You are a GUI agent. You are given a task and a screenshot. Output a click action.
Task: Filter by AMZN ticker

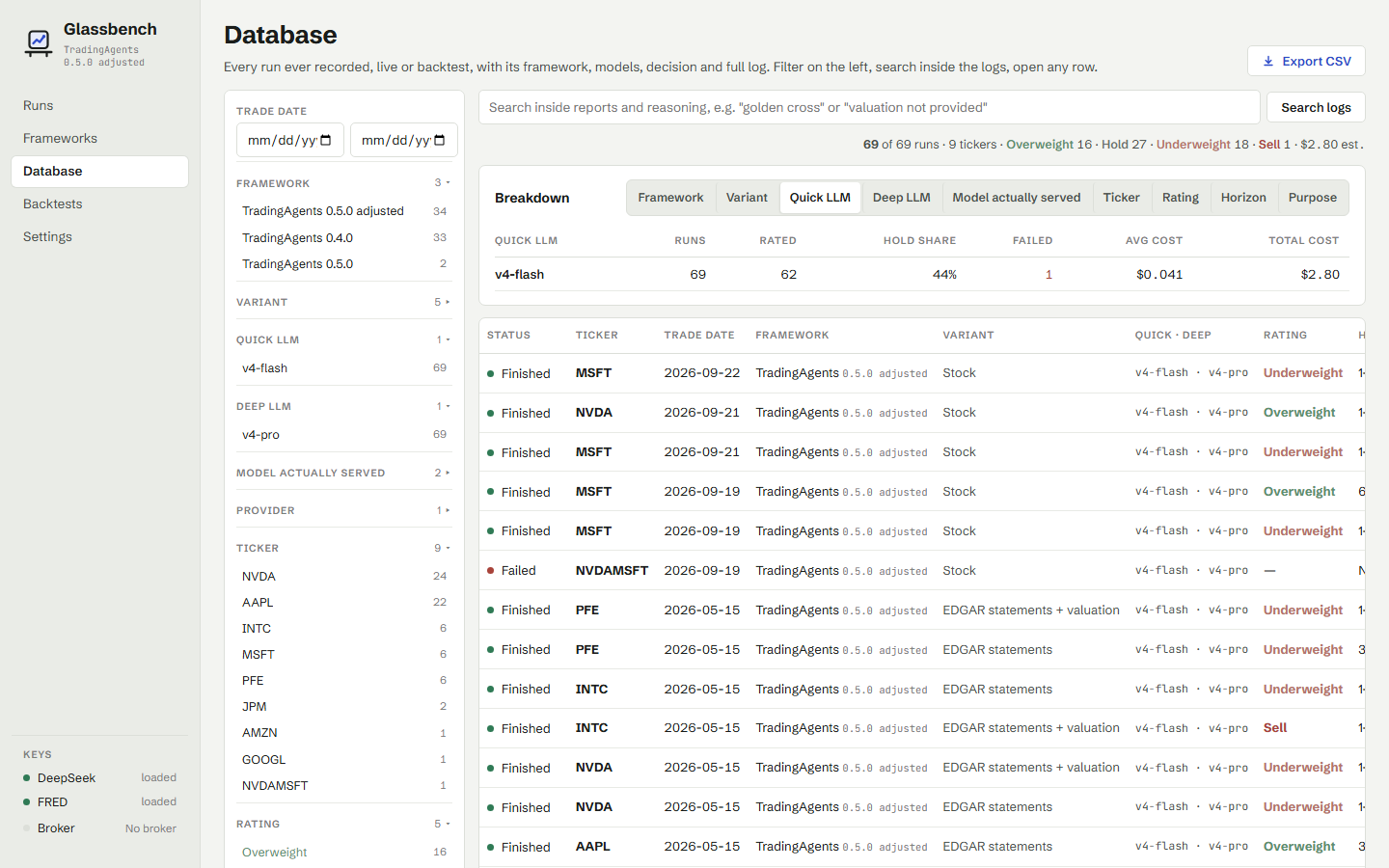343,733
